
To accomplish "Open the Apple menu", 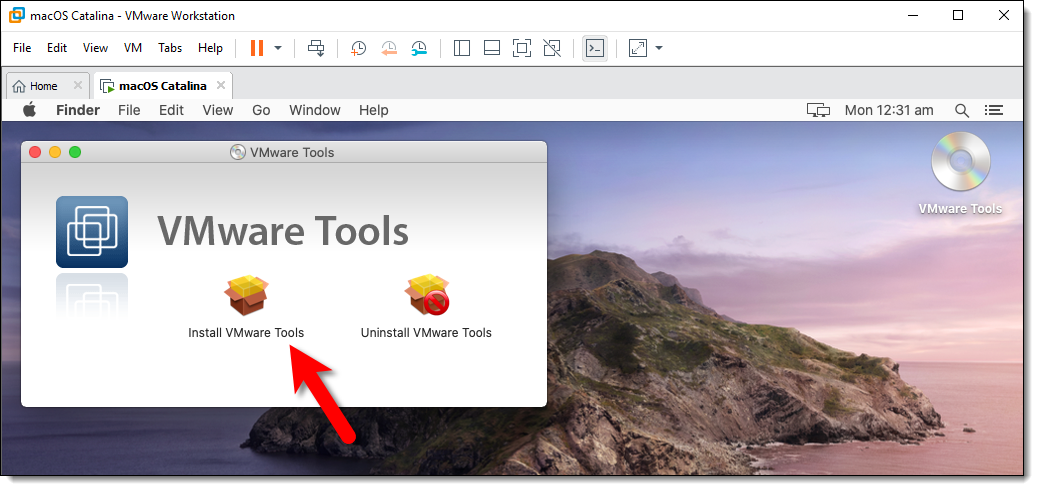I will click(29, 110).
